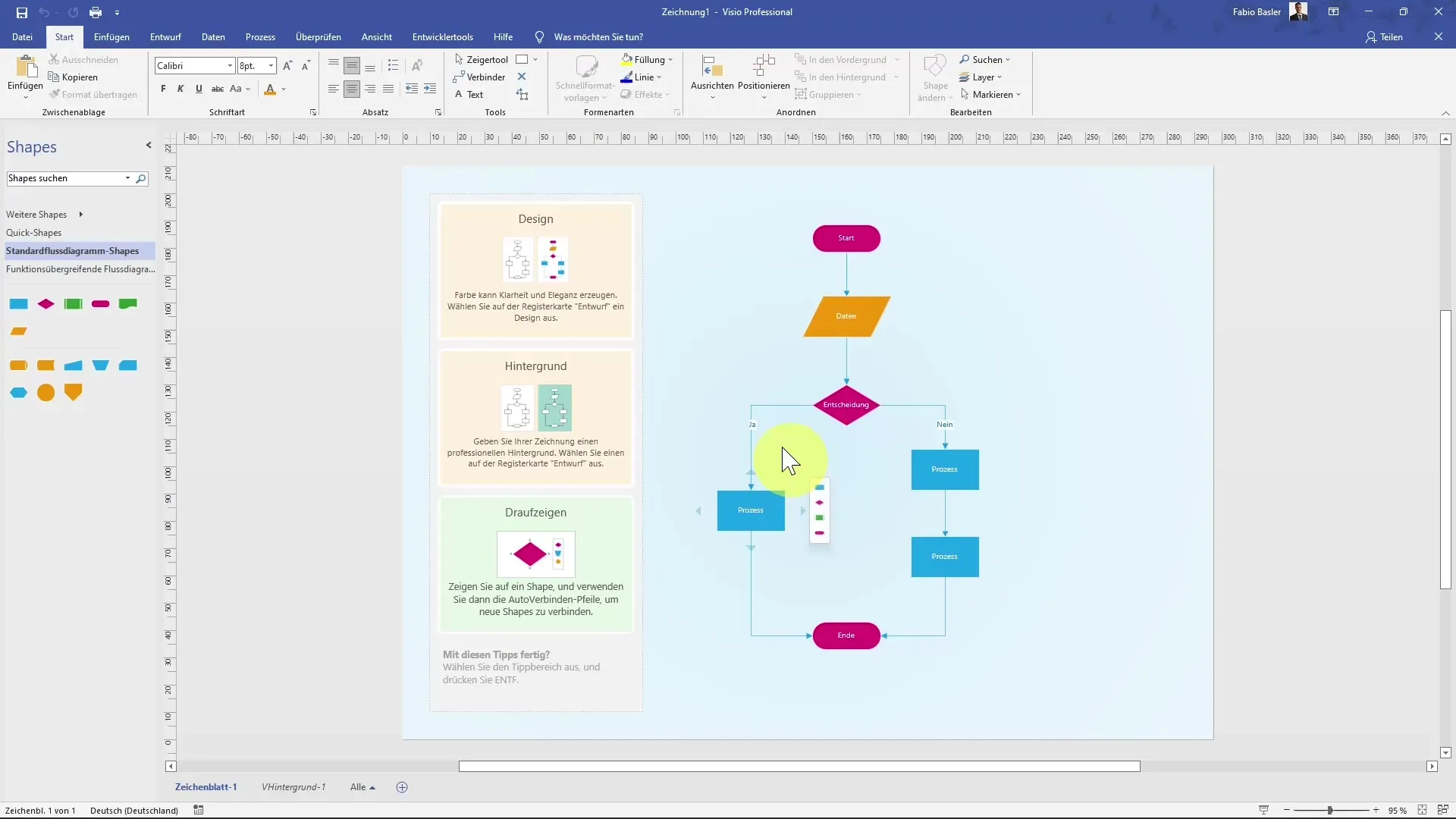Toggle align text left
The width and height of the screenshot is (1456, 819).
pos(334,89)
